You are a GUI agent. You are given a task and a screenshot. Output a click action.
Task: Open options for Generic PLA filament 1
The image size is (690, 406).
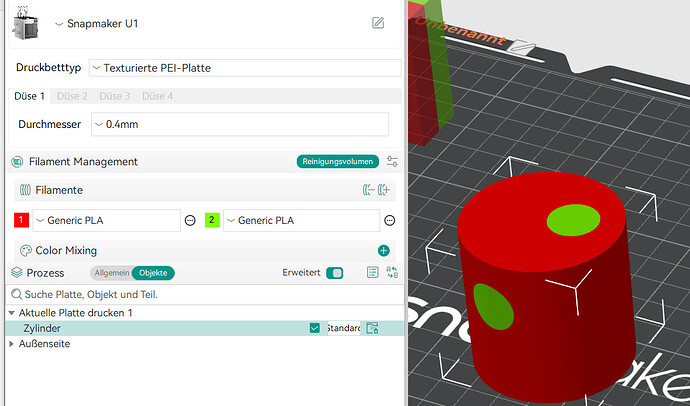coord(190,220)
